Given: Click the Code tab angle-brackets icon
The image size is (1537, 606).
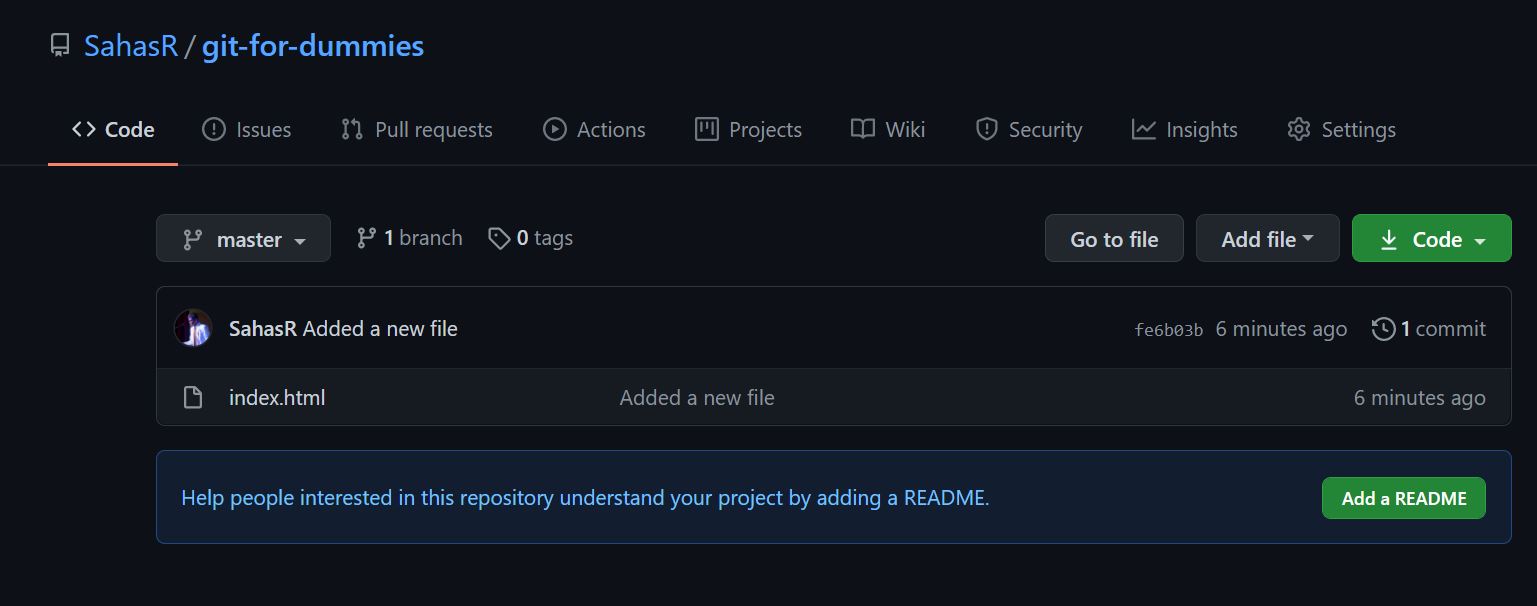Looking at the screenshot, I should pos(84,130).
